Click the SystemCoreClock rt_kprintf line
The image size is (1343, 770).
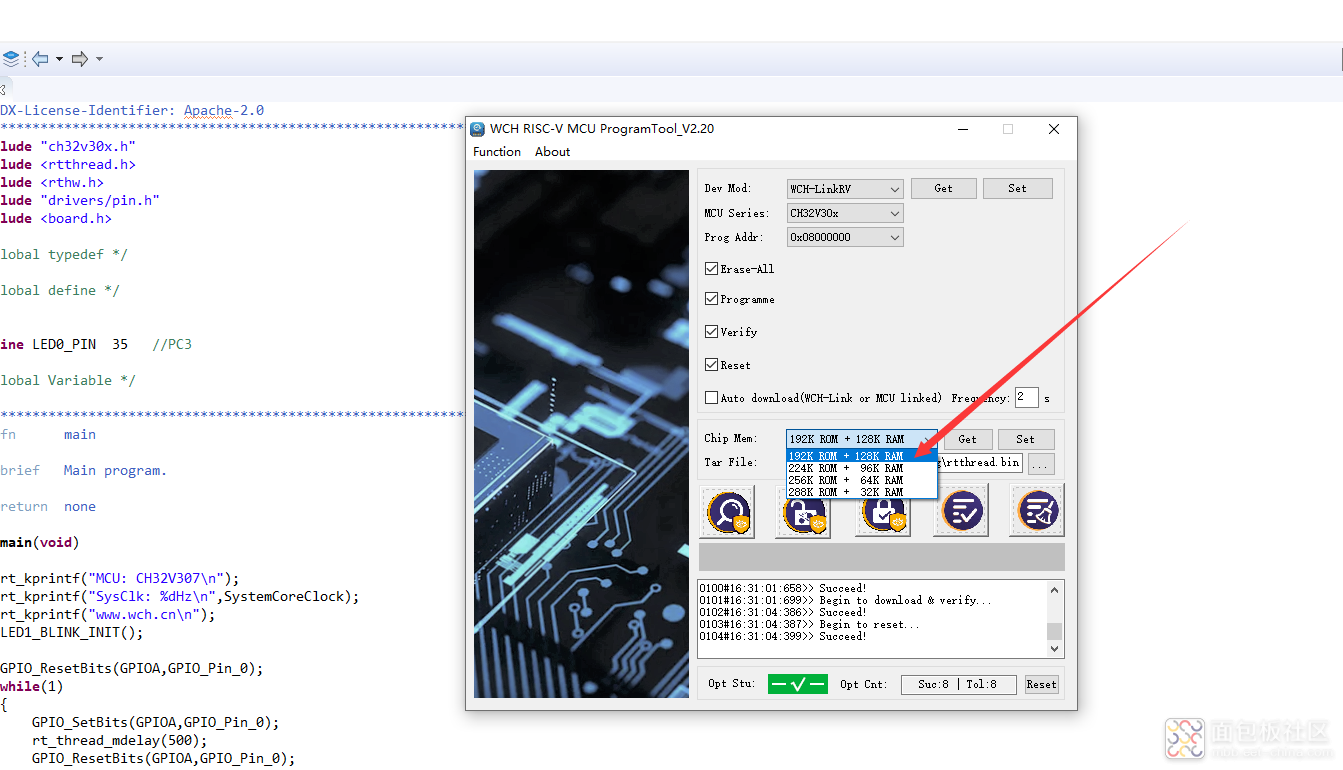tap(179, 596)
